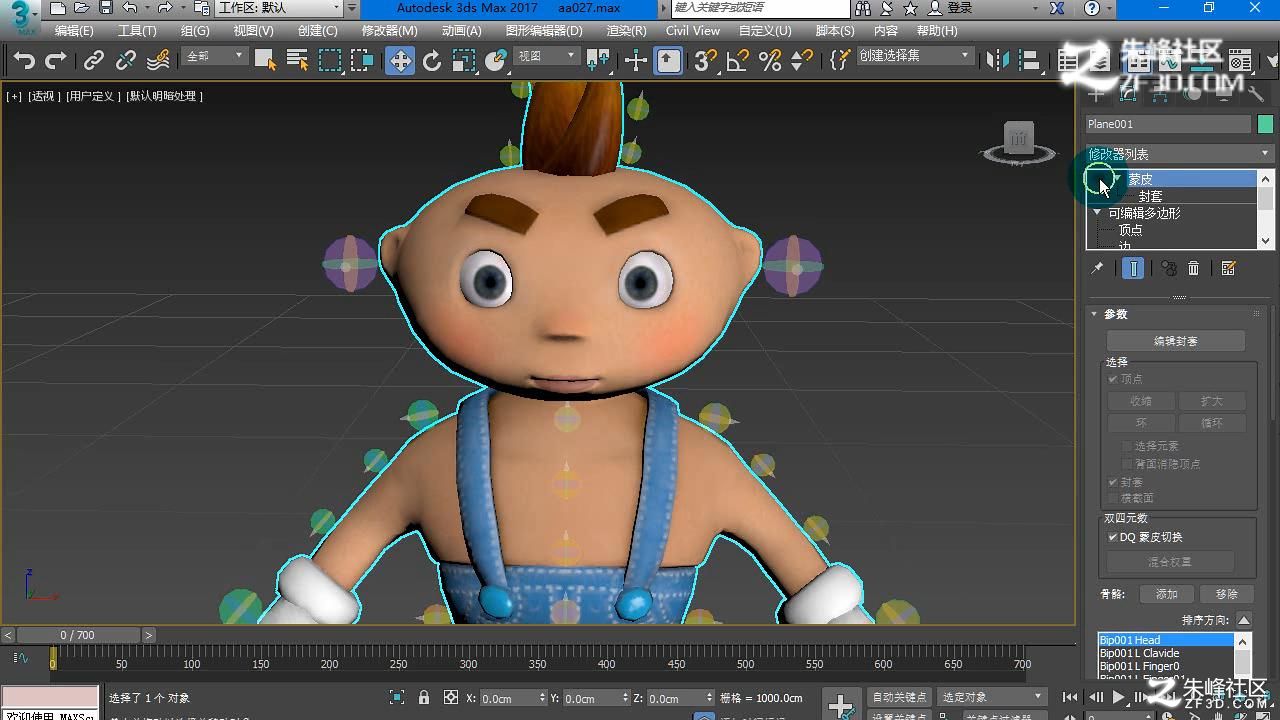Click the Undo arrow in main toolbar
The width and height of the screenshot is (1280, 720).
click(x=24, y=61)
